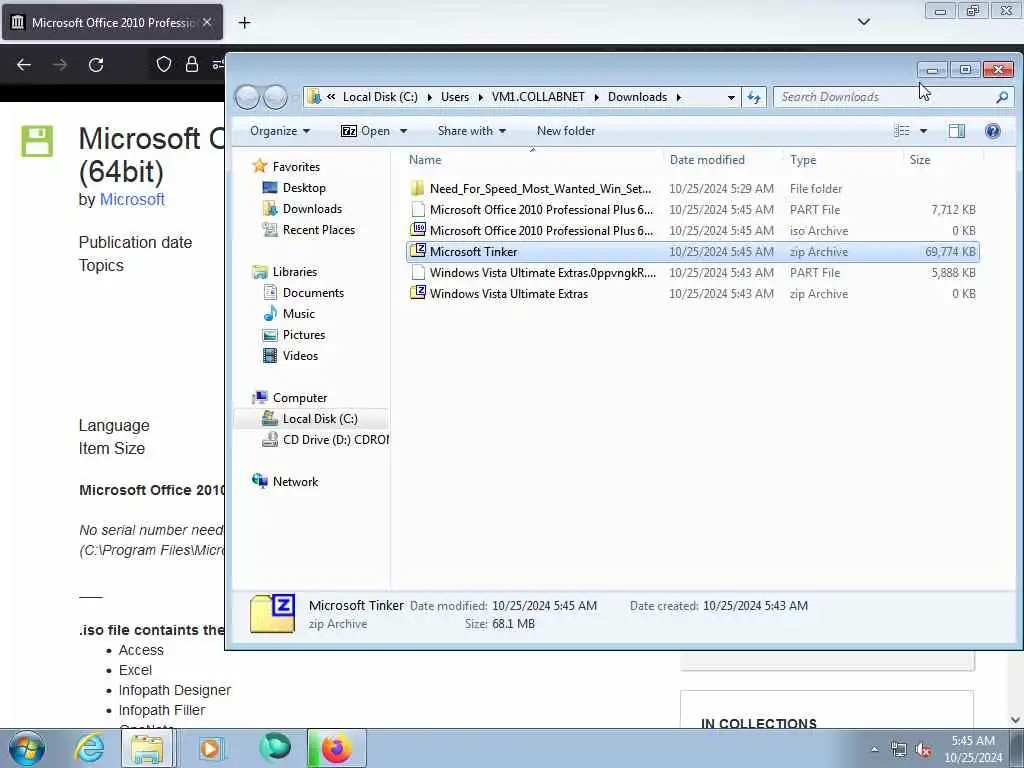The image size is (1024, 768).
Task: Create a New folder
Action: pyautogui.click(x=566, y=131)
